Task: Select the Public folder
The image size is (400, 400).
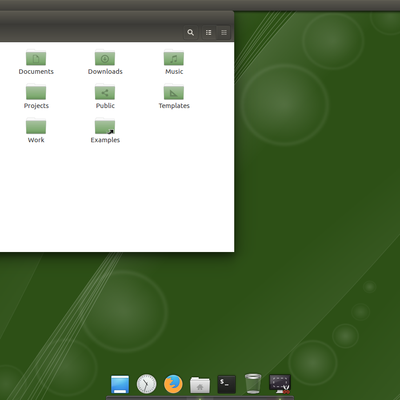Action: pos(105,96)
